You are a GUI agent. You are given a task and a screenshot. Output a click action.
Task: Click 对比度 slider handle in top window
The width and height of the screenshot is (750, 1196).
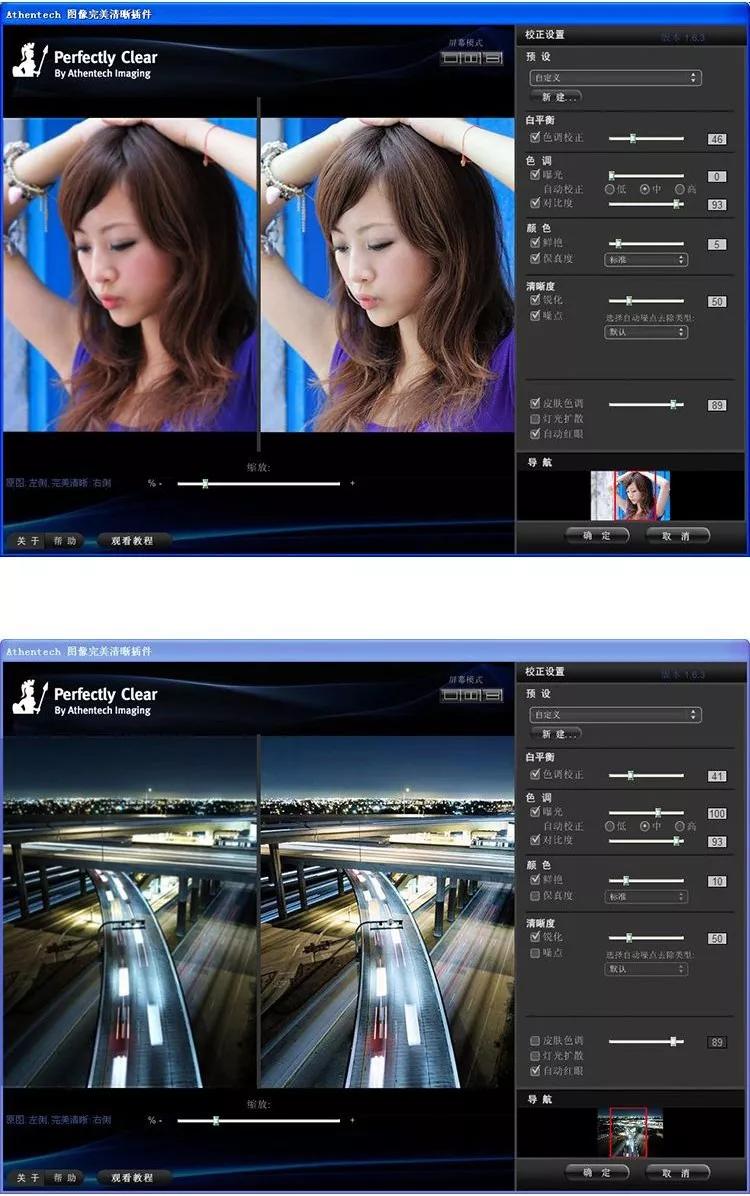(676, 204)
